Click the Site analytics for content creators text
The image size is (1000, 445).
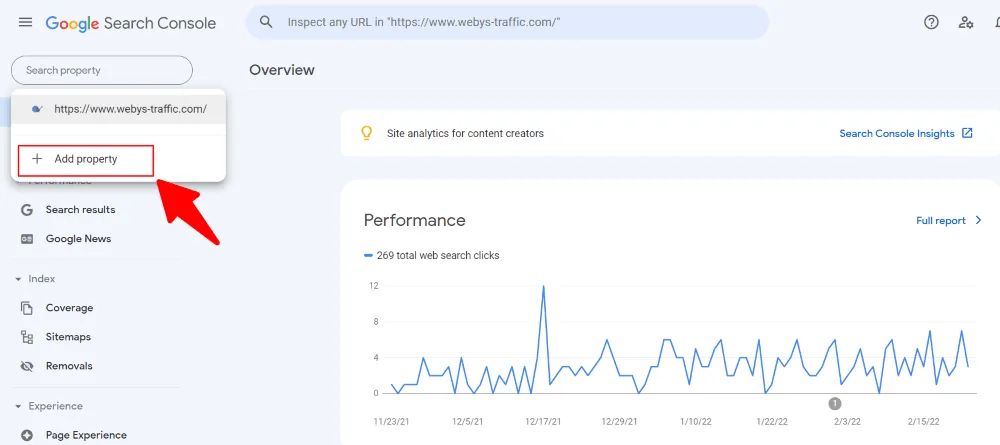[465, 134]
